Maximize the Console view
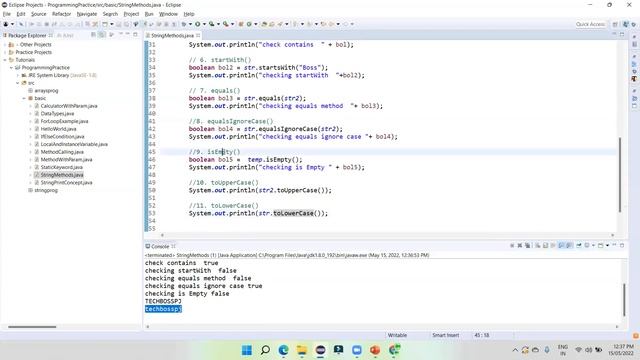 pyautogui.click(x=622, y=246)
